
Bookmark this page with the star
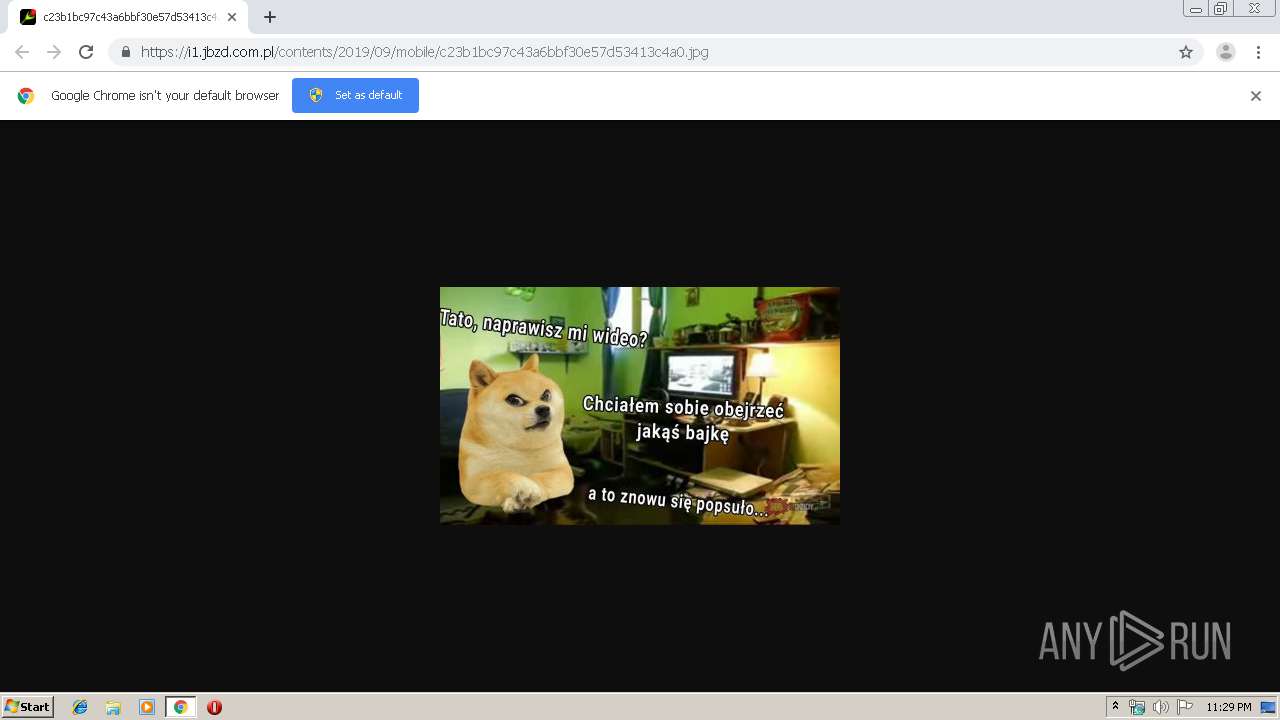(1186, 52)
